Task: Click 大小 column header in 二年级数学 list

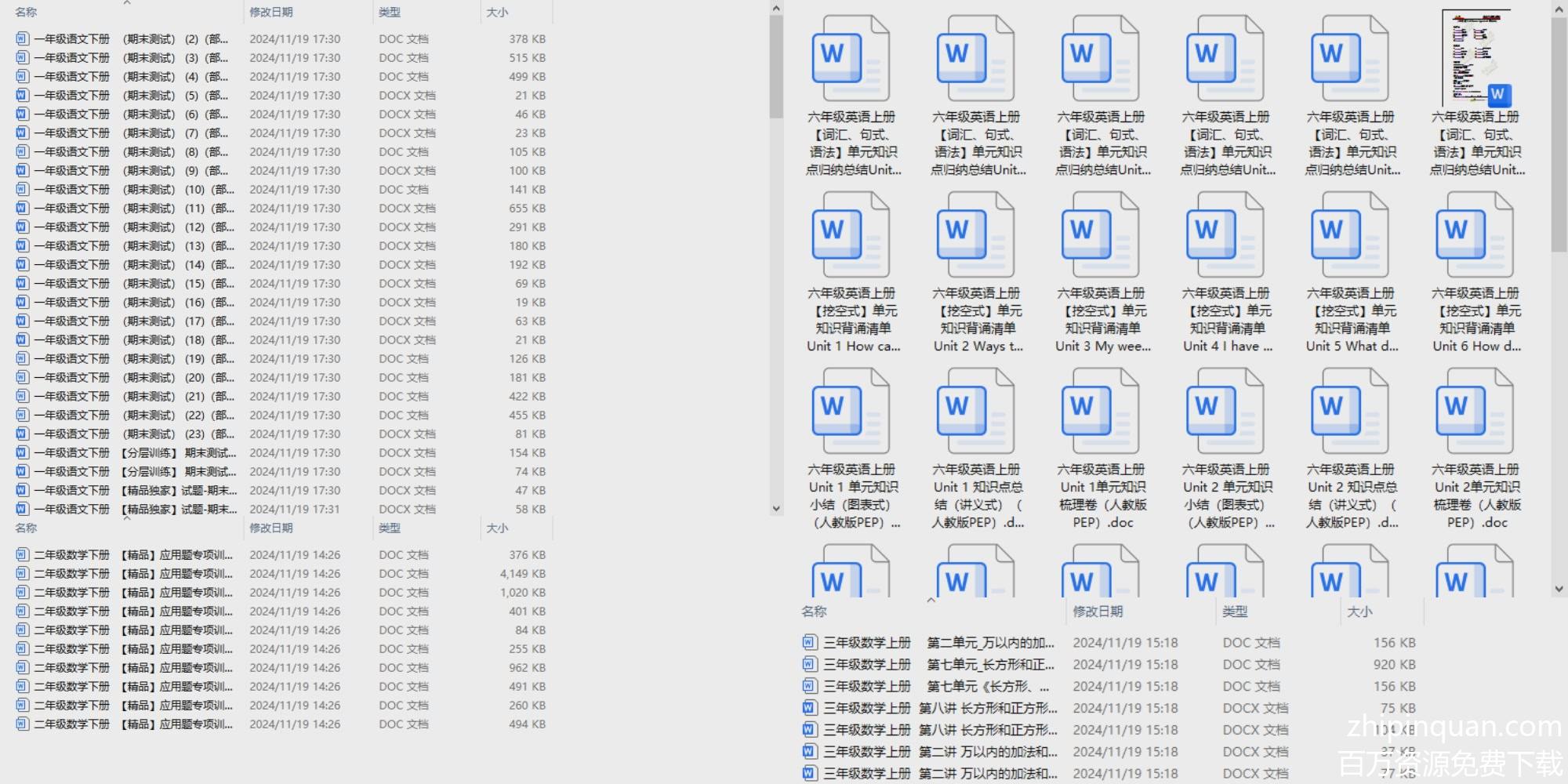Action: 497,528
